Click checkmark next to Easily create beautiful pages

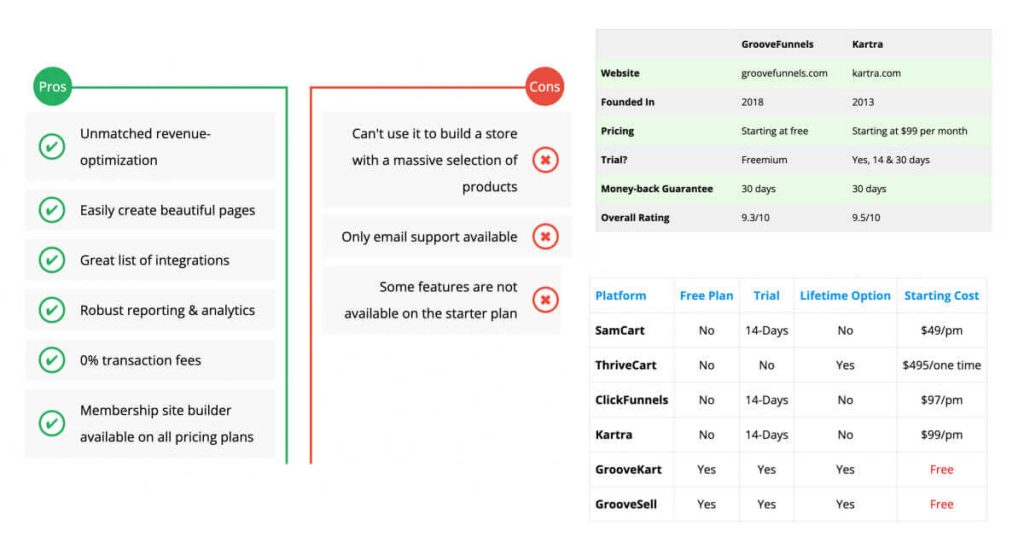[x=52, y=210]
